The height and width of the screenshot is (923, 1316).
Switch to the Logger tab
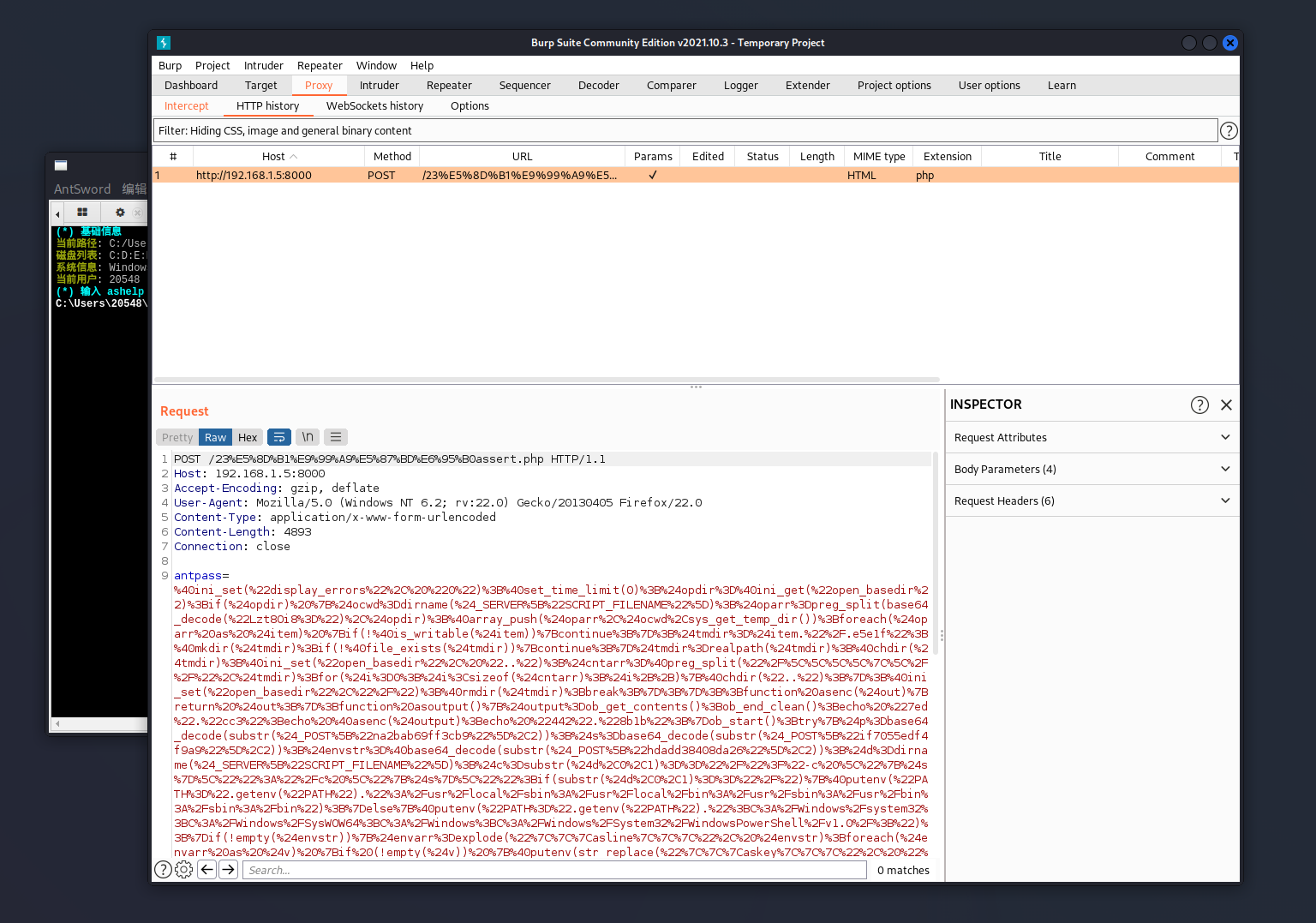click(x=741, y=85)
